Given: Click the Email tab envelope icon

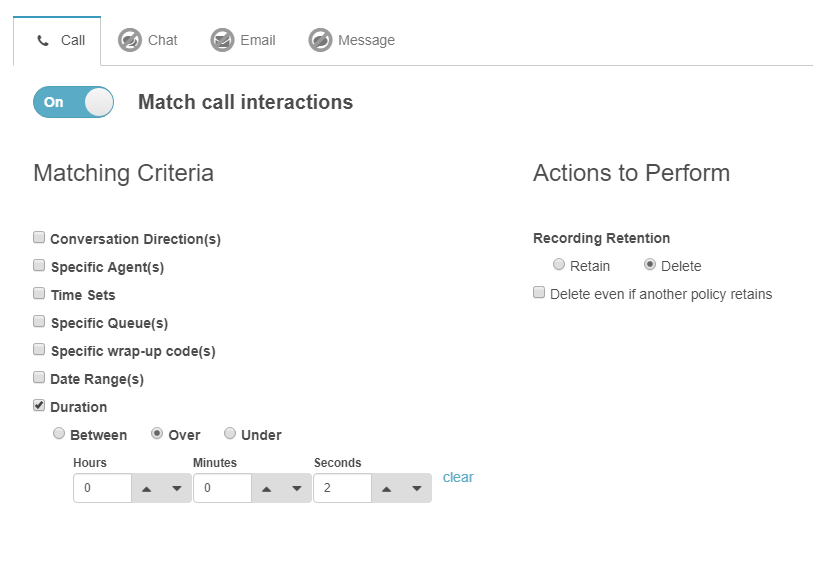Looking at the screenshot, I should [x=222, y=40].
